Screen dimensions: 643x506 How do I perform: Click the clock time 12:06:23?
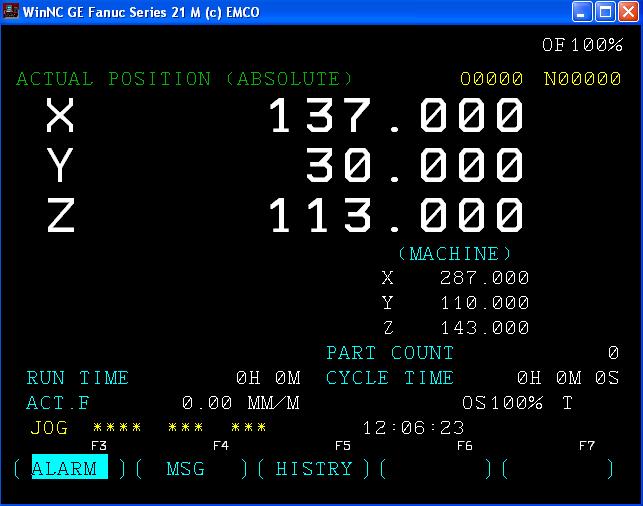point(413,428)
